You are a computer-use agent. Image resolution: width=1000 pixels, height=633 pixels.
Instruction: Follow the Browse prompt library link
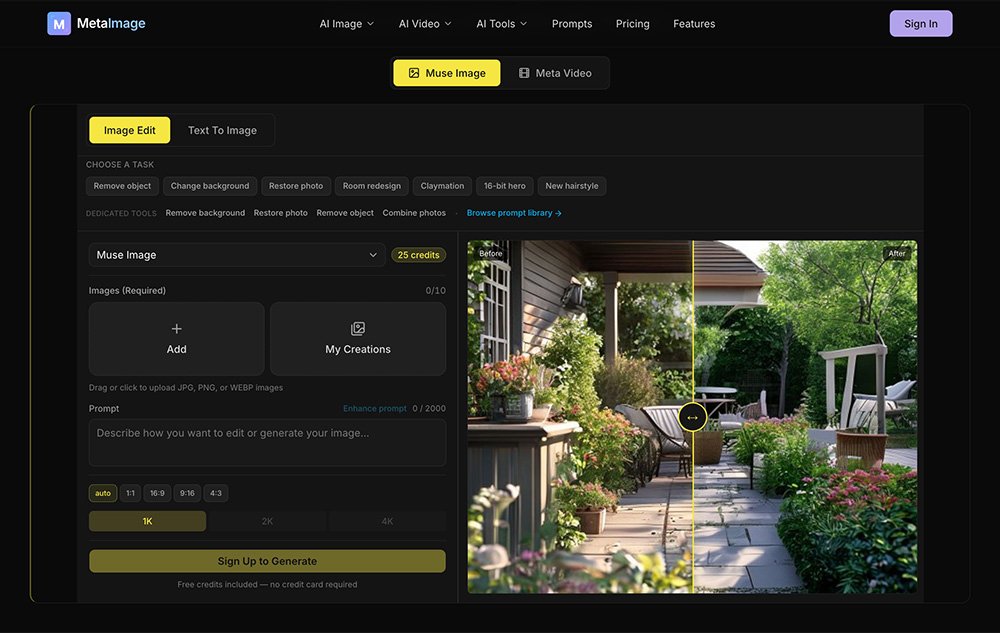[514, 213]
